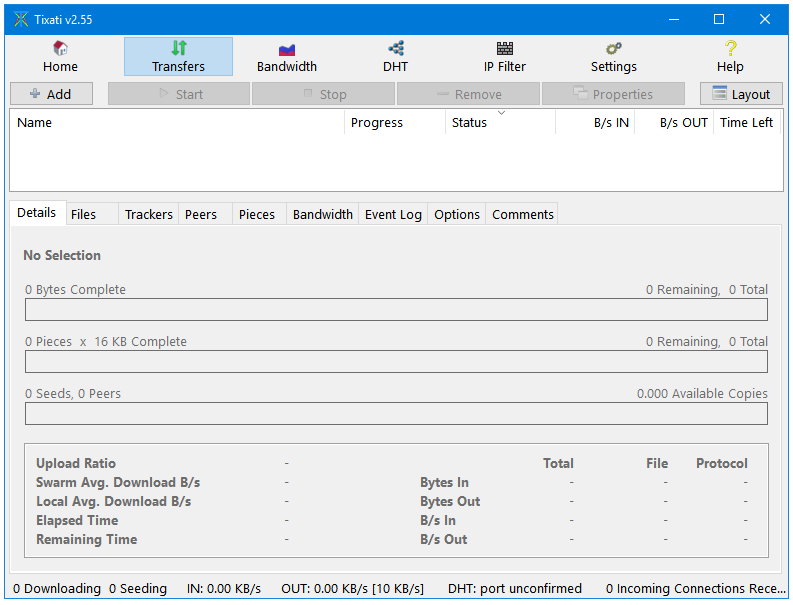Open the Home section
Viewport: 793px width, 605px height.
60,57
